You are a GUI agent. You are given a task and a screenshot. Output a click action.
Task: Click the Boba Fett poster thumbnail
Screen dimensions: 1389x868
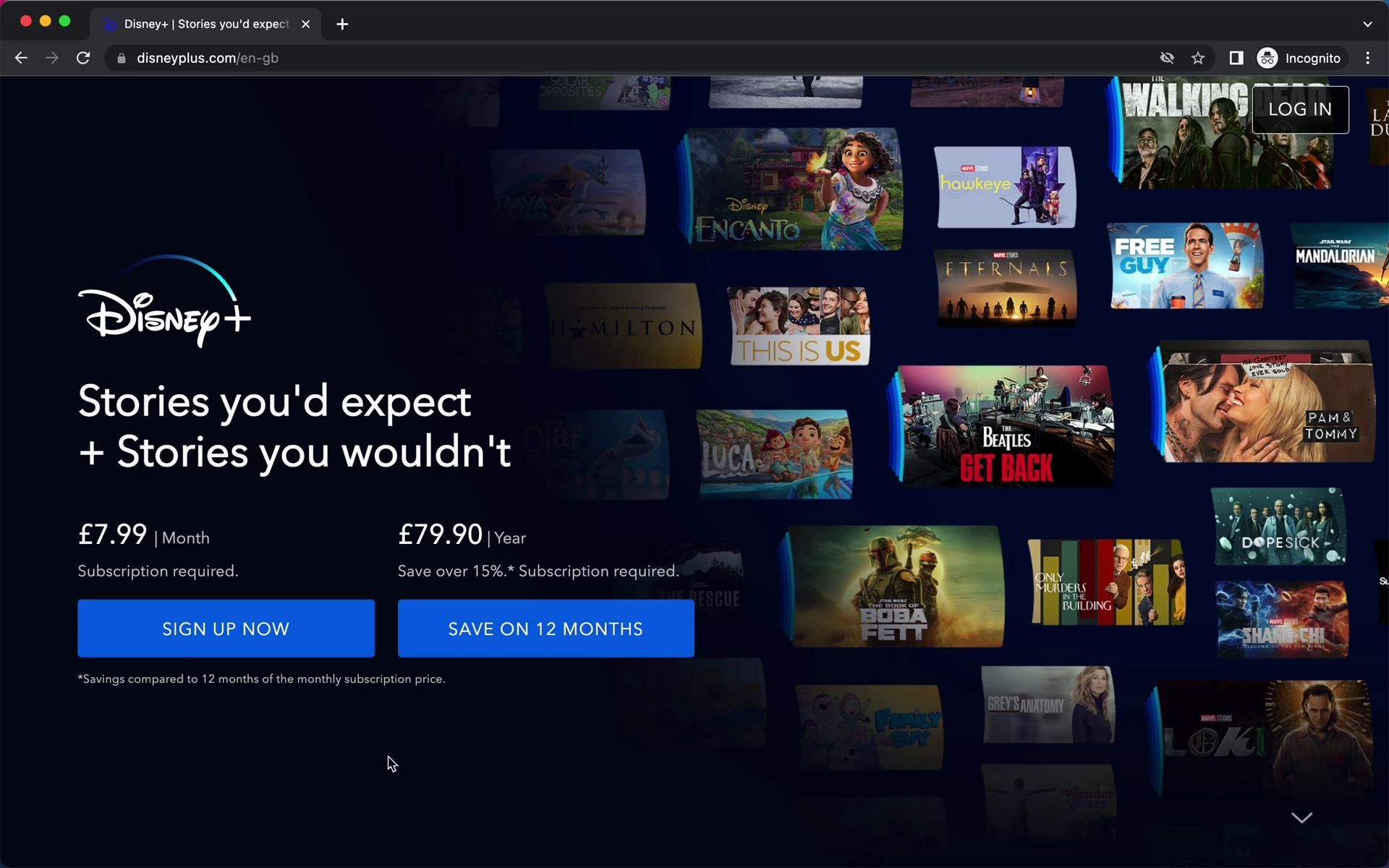tap(895, 587)
